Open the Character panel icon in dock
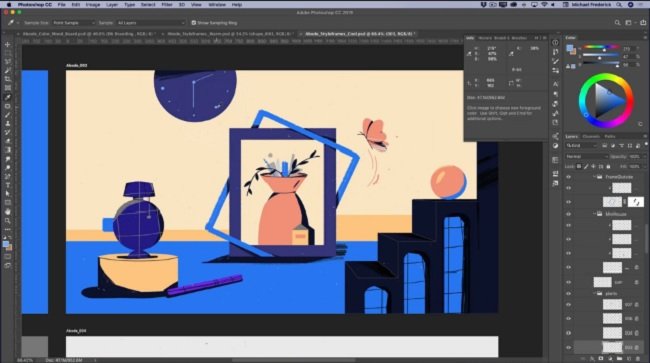Image resolution: width=650 pixels, height=363 pixels. tap(555, 84)
